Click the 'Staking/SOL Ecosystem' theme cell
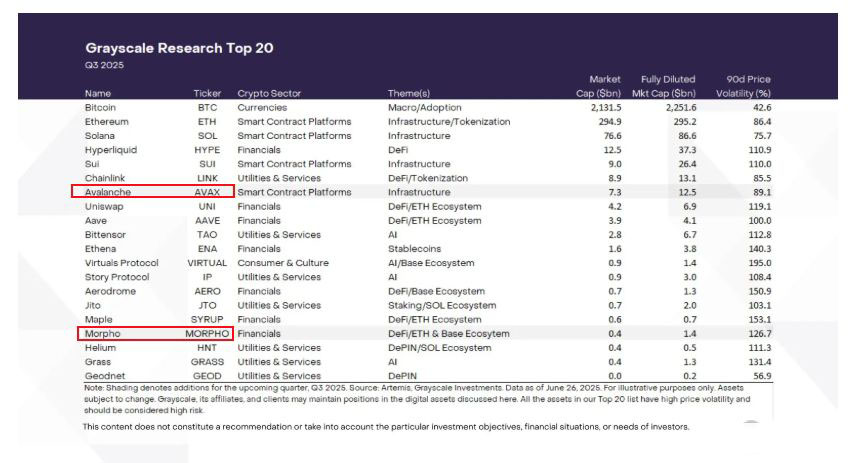 442,305
